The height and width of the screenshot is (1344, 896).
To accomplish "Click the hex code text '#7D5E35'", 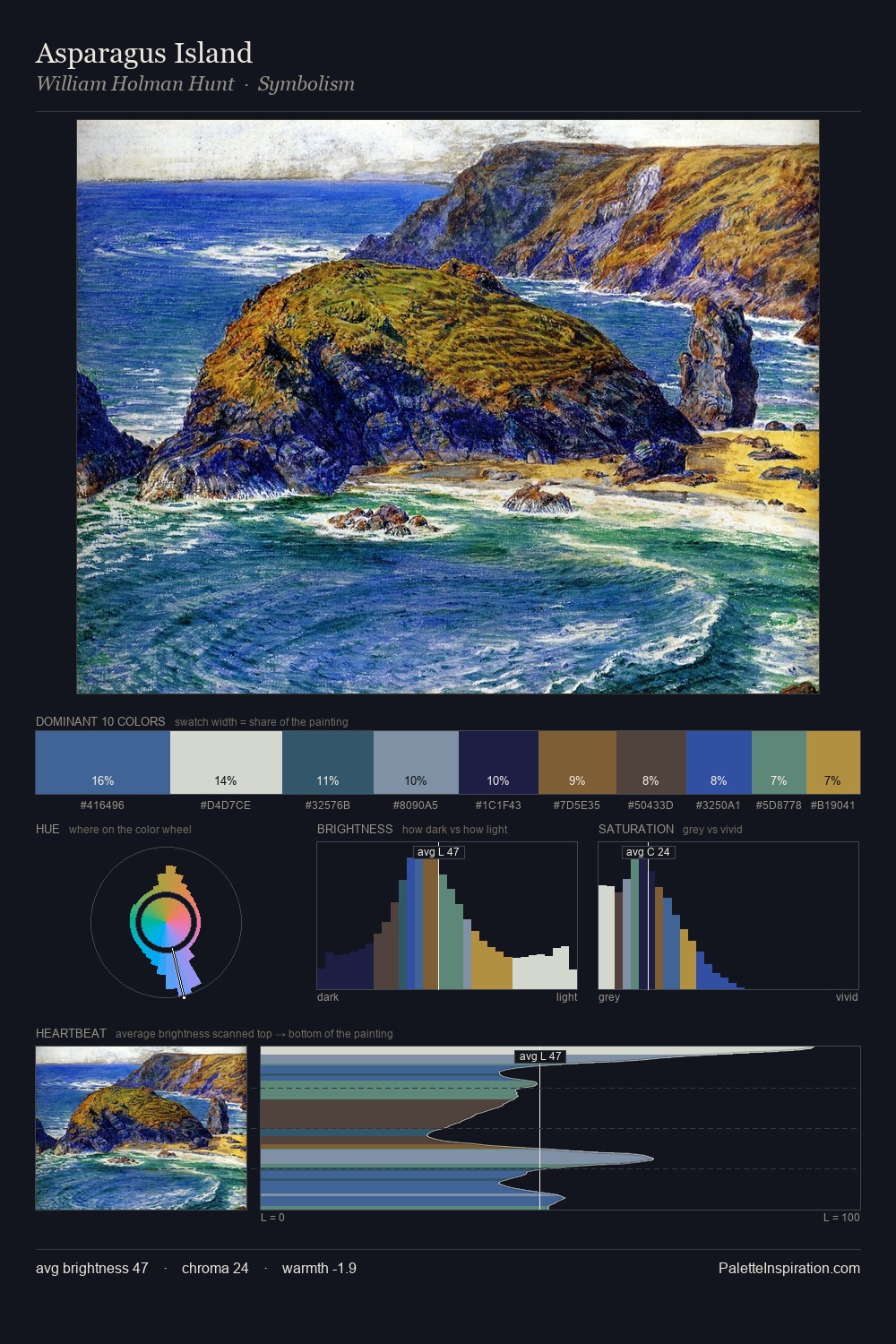I will tap(577, 805).
